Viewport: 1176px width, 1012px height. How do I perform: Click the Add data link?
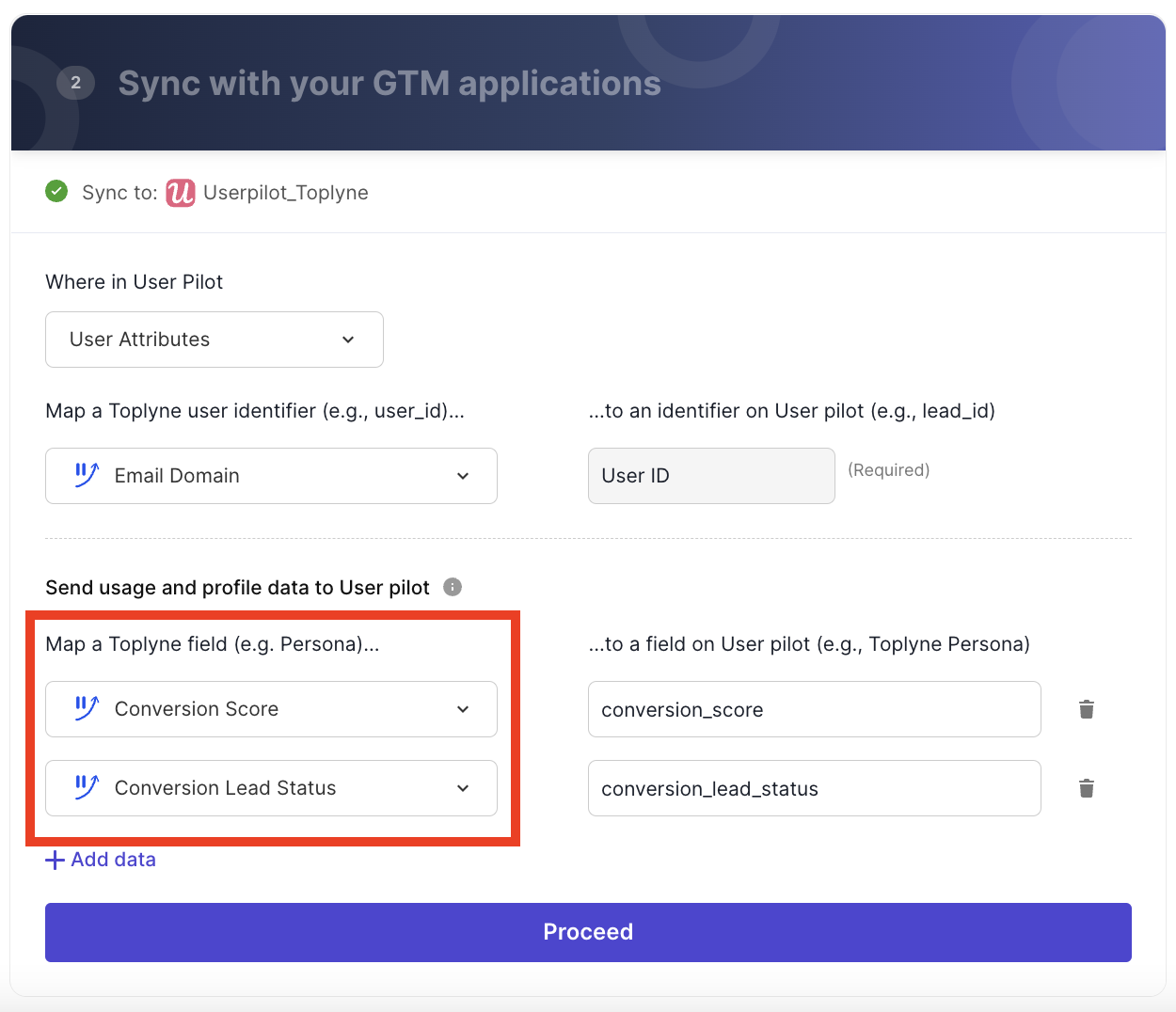coord(102,860)
